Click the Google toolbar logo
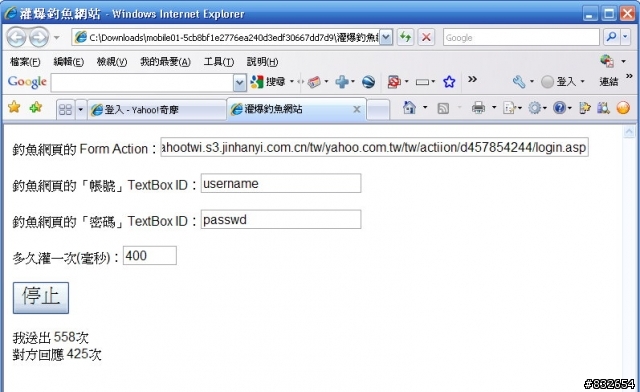 [x=27, y=82]
